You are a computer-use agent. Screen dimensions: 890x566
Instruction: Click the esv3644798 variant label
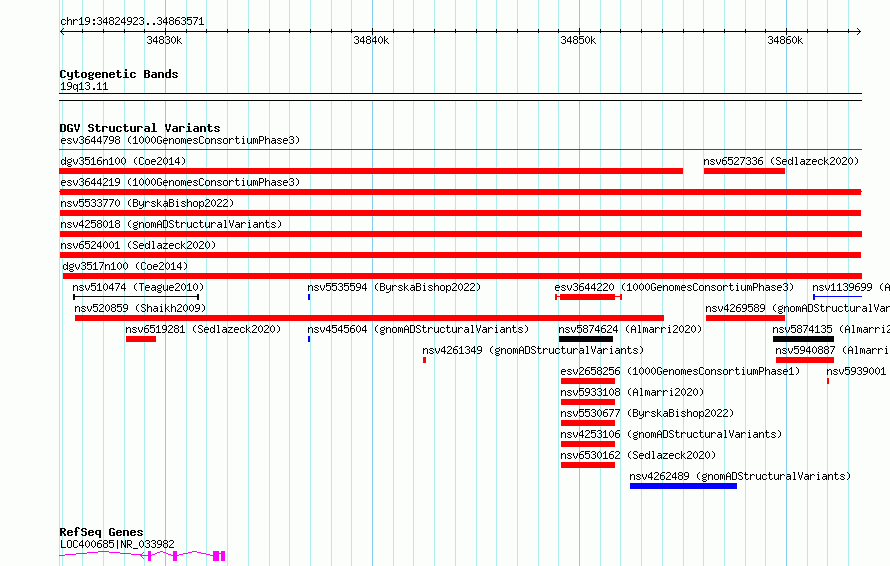[180, 140]
